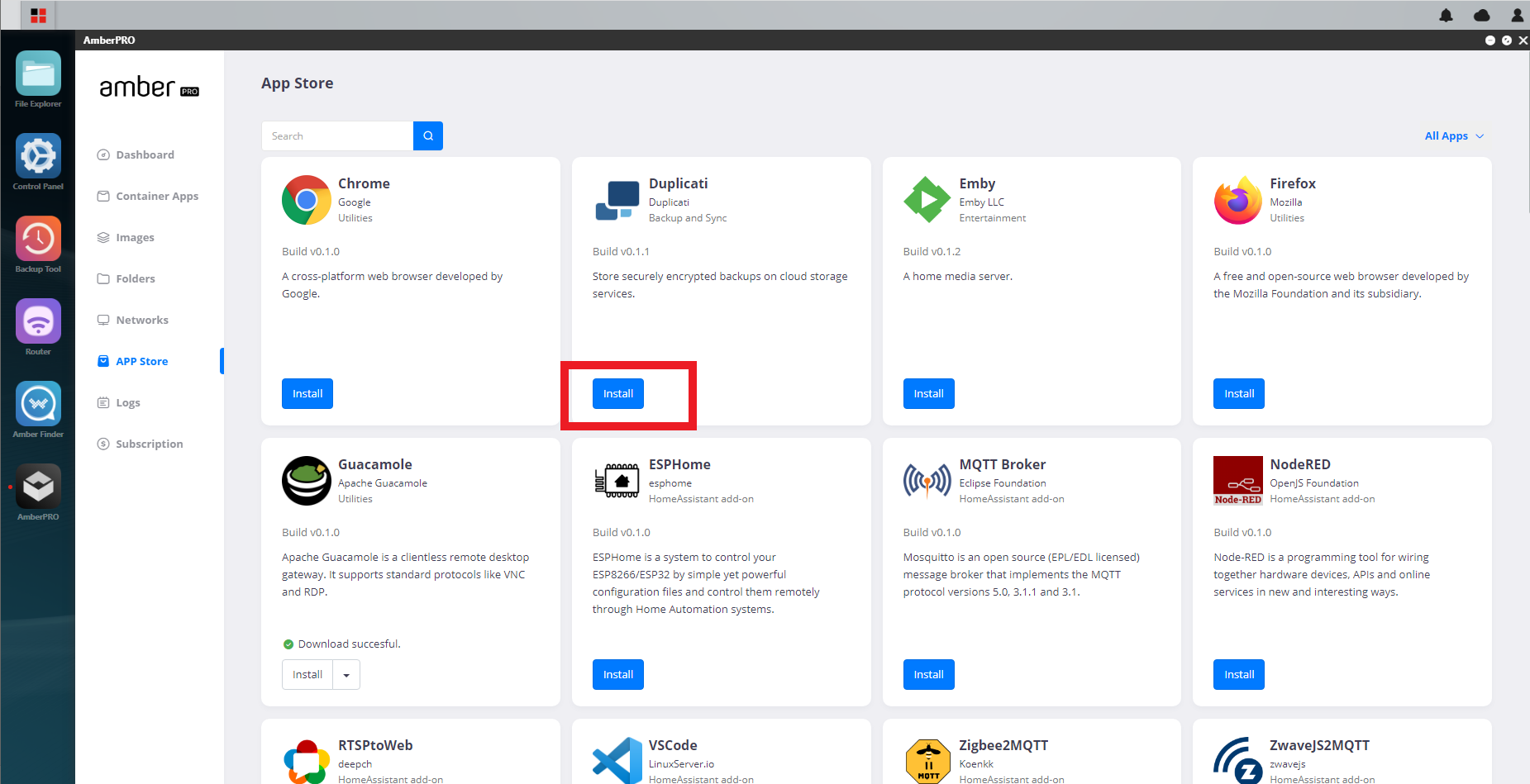Install the NodeRED app
The width and height of the screenshot is (1530, 784).
(1239, 675)
